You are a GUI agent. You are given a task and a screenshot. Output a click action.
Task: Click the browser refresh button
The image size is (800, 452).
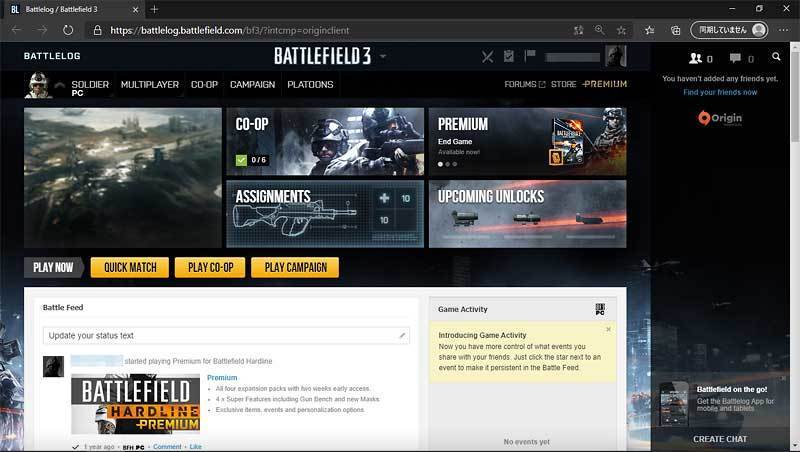(x=68, y=30)
